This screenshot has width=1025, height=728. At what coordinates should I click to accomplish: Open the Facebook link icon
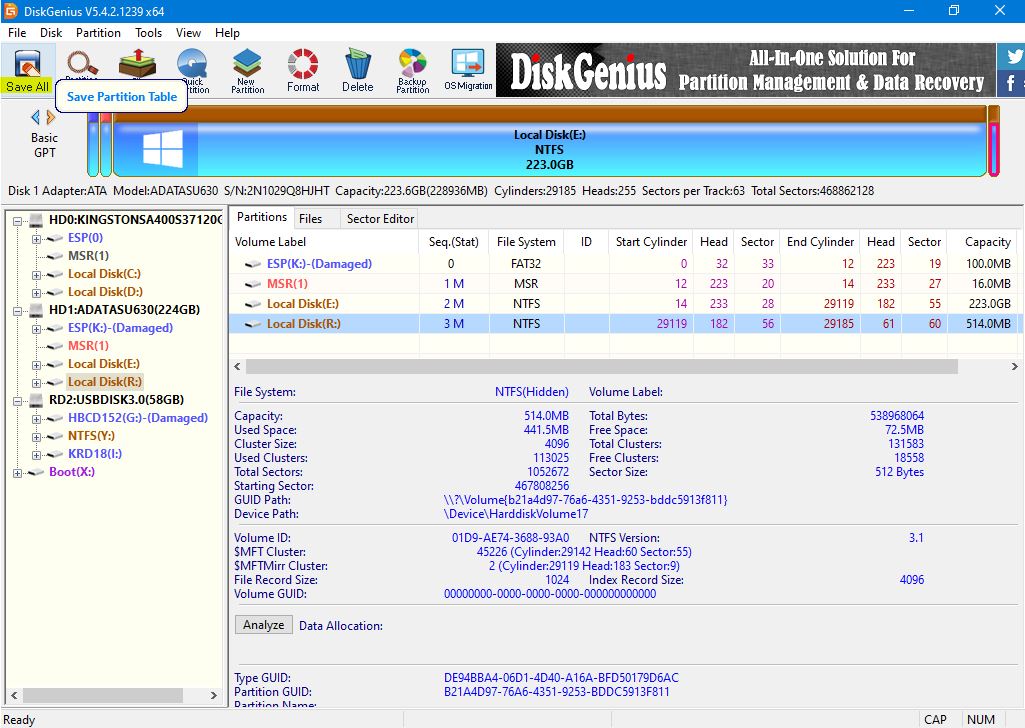[x=1011, y=83]
